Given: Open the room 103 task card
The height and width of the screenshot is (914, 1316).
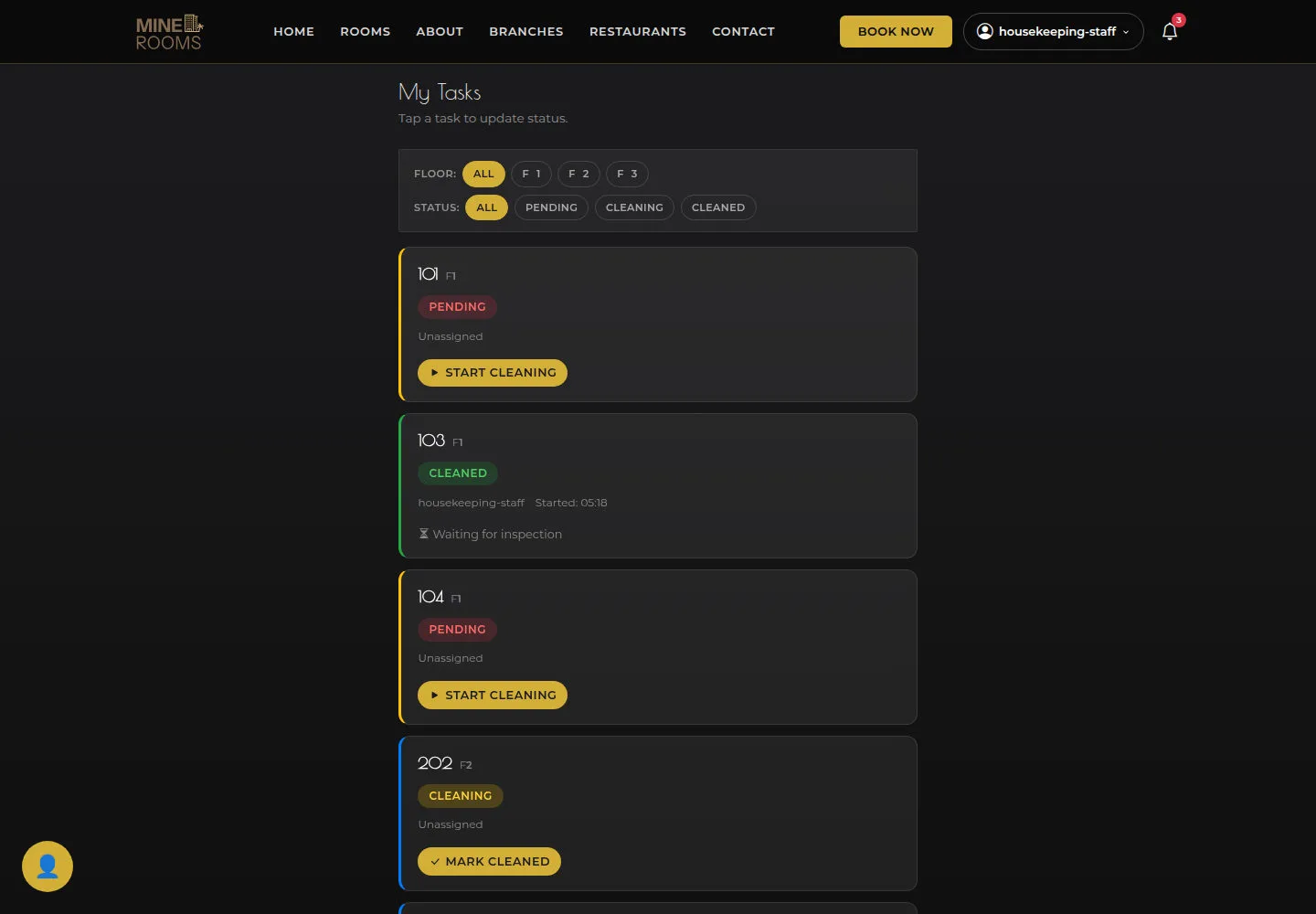Looking at the screenshot, I should click(658, 486).
